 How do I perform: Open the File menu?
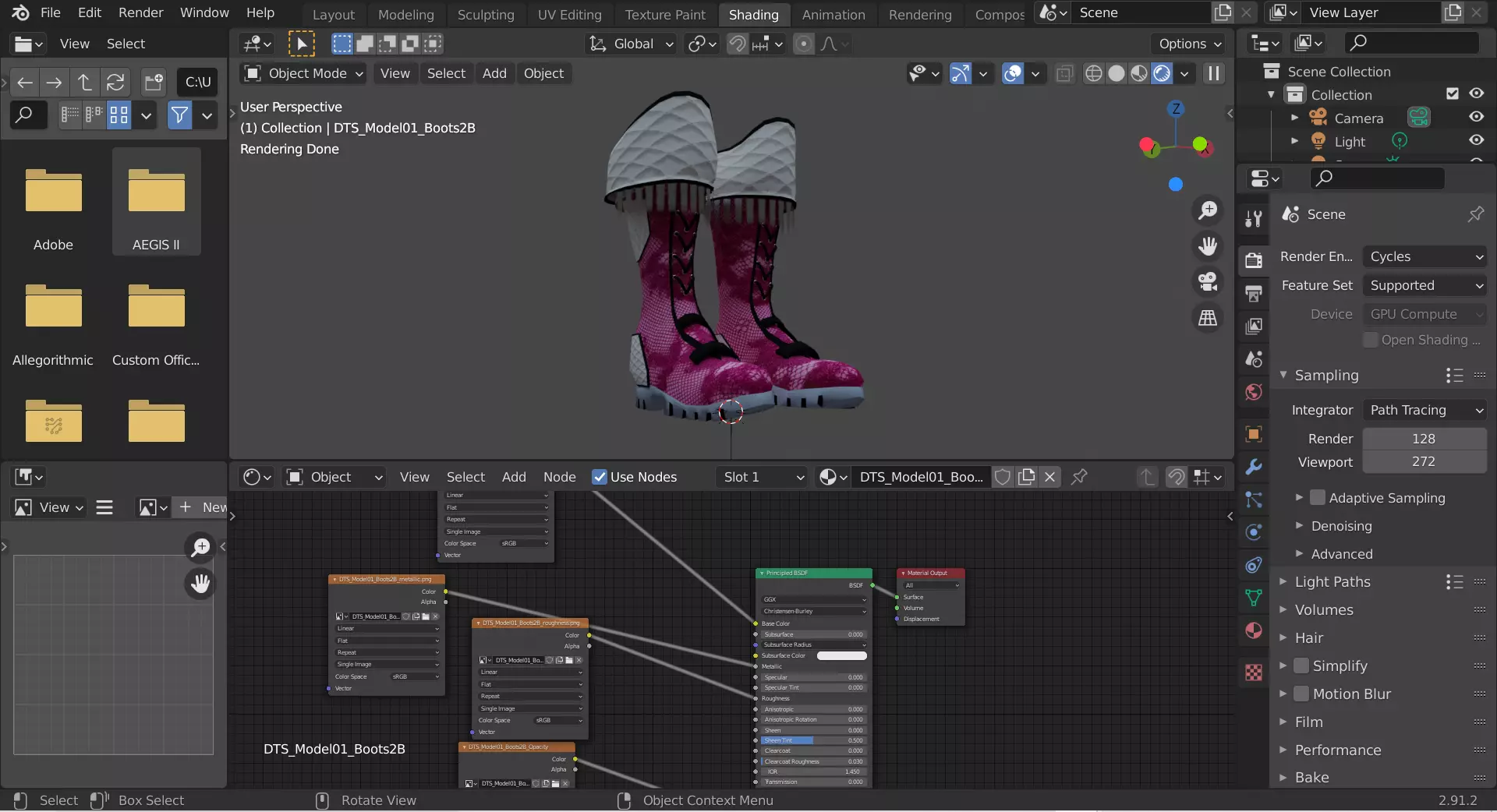coord(50,12)
